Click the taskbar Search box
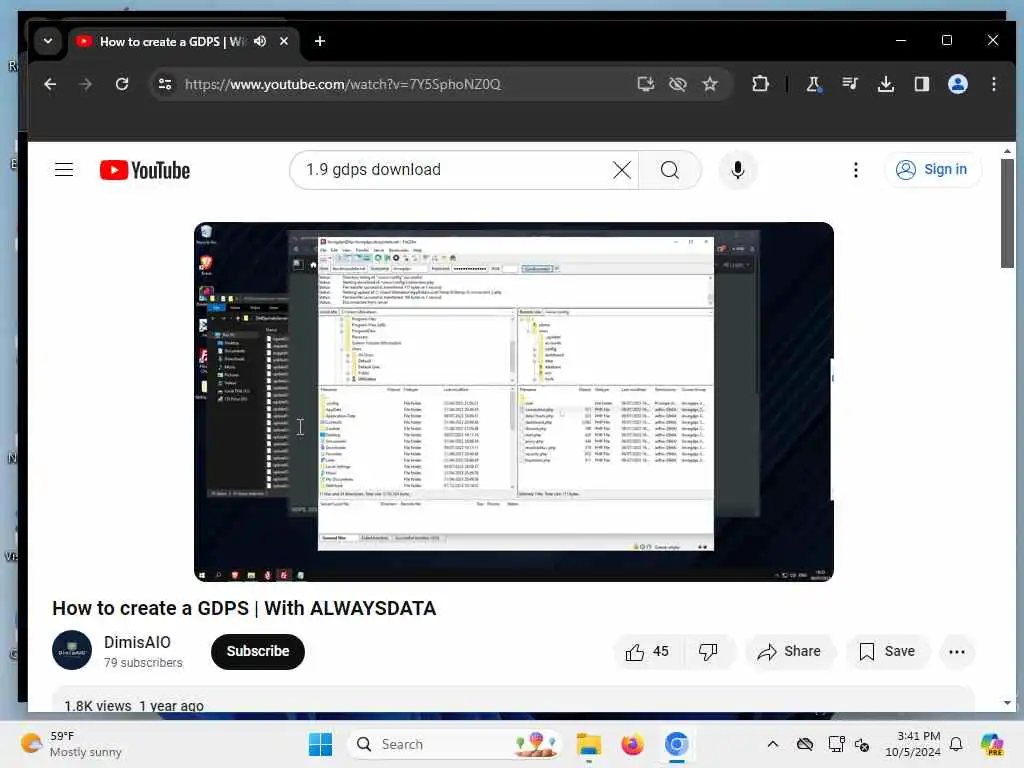This screenshot has width=1024, height=768. click(455, 744)
